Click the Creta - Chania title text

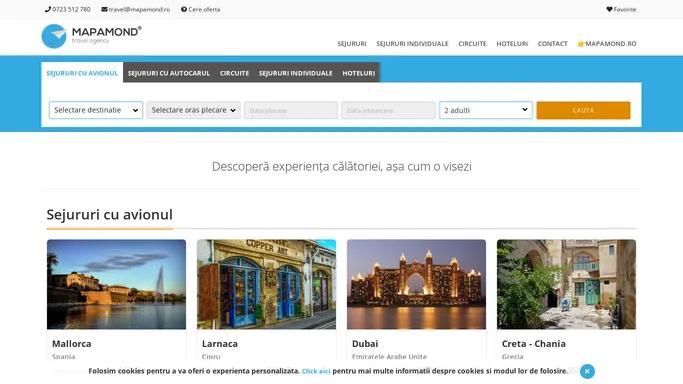[534, 344]
